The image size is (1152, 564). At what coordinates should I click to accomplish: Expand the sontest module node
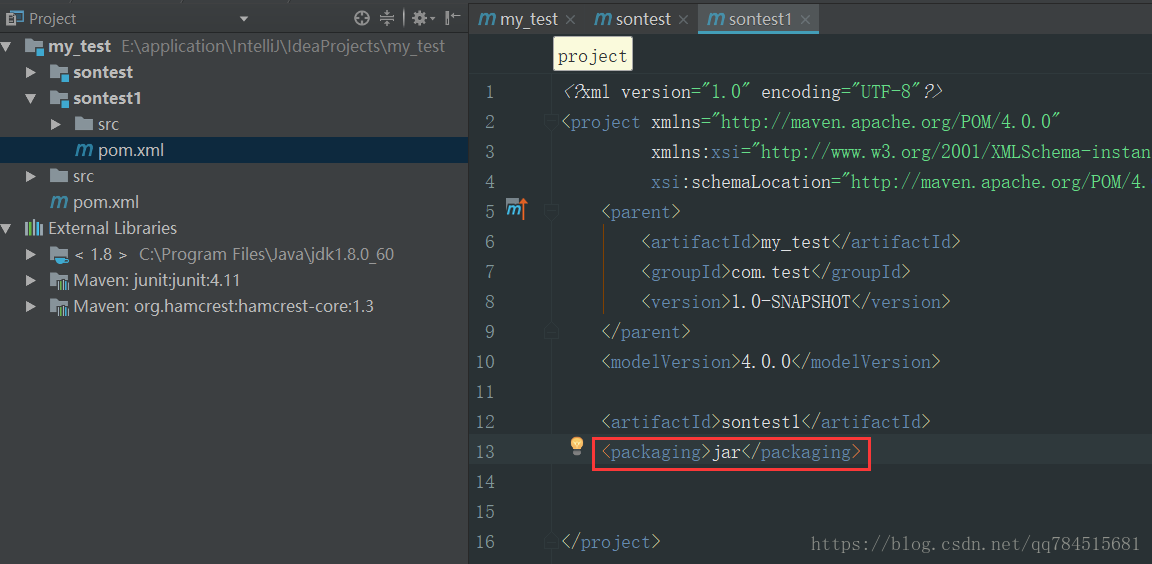tap(30, 72)
